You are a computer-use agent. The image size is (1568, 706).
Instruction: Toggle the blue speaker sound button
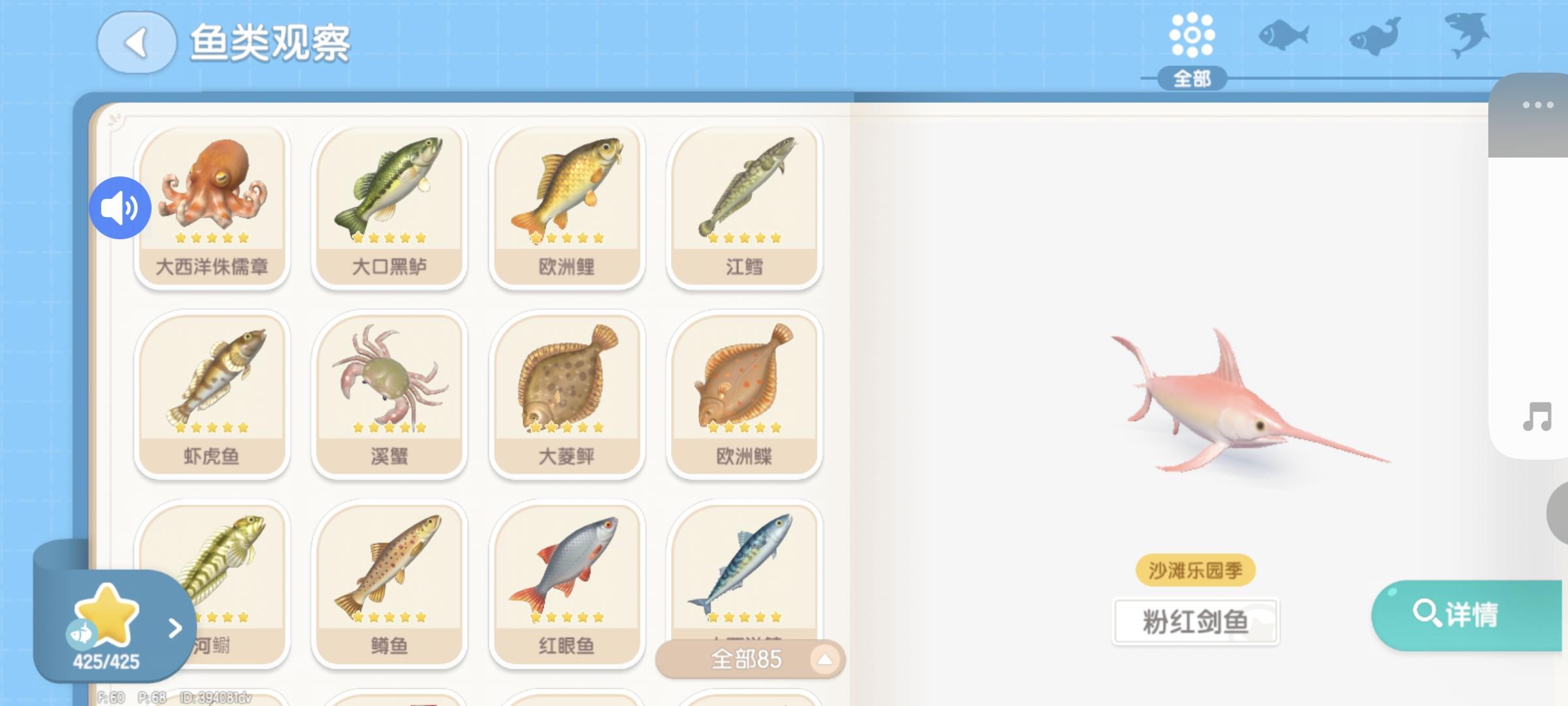coord(120,208)
